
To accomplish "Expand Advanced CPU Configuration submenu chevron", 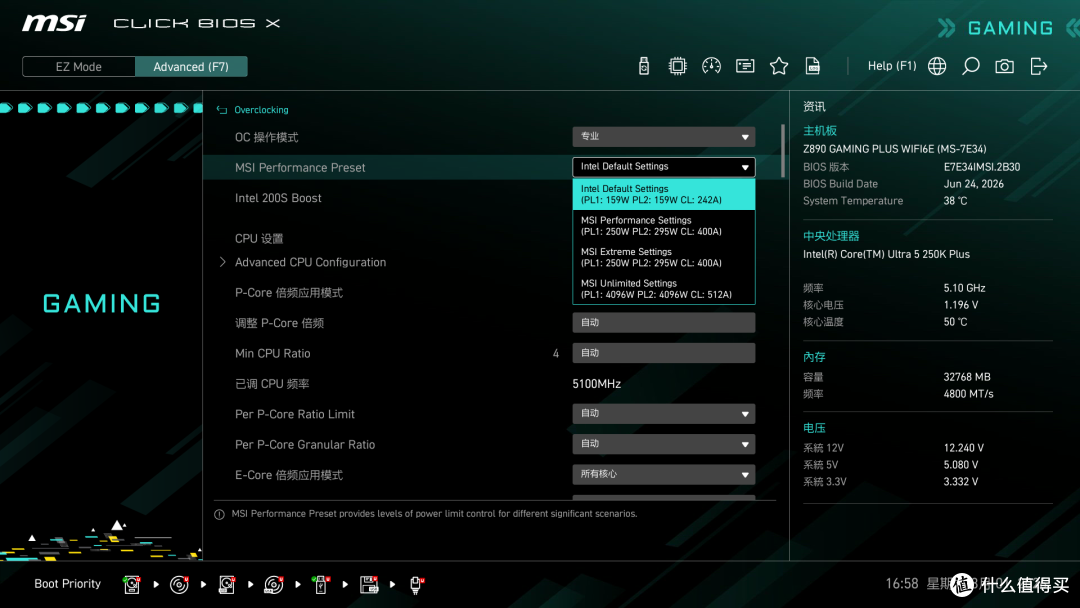I will click(222, 262).
